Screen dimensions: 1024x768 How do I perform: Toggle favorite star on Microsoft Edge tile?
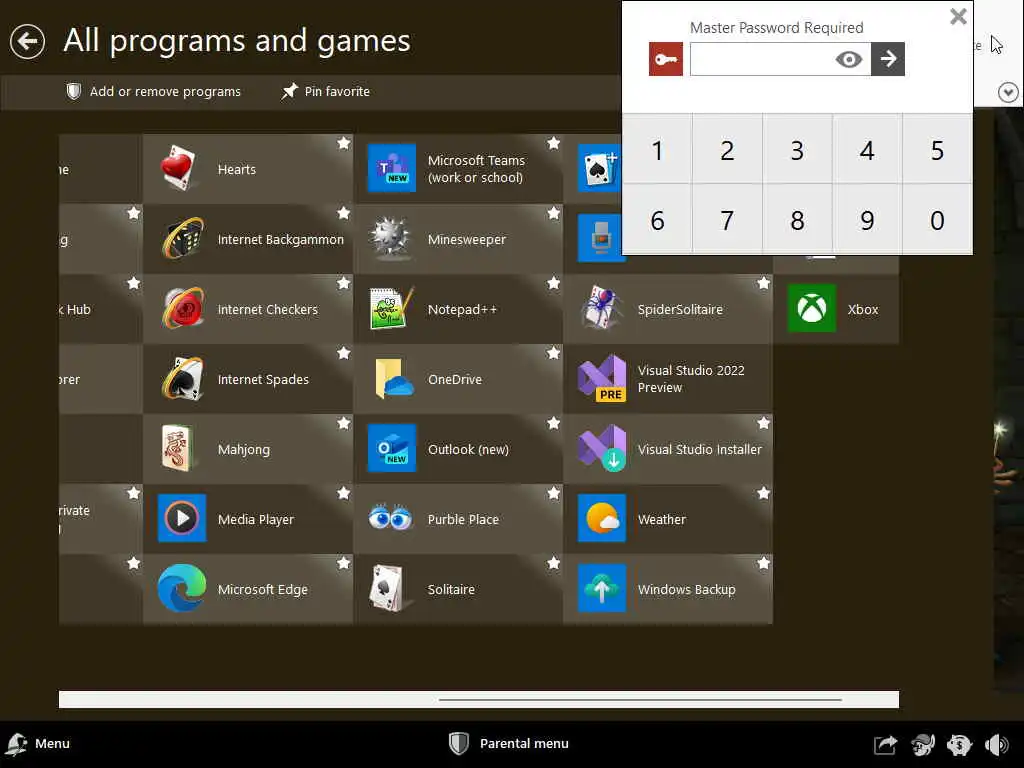pos(344,563)
